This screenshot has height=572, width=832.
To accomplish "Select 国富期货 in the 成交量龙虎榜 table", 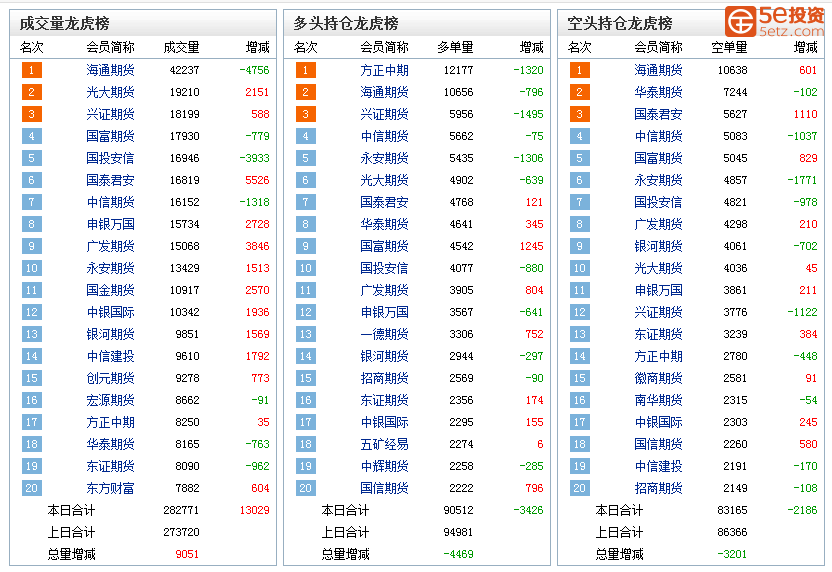I will tap(110, 136).
